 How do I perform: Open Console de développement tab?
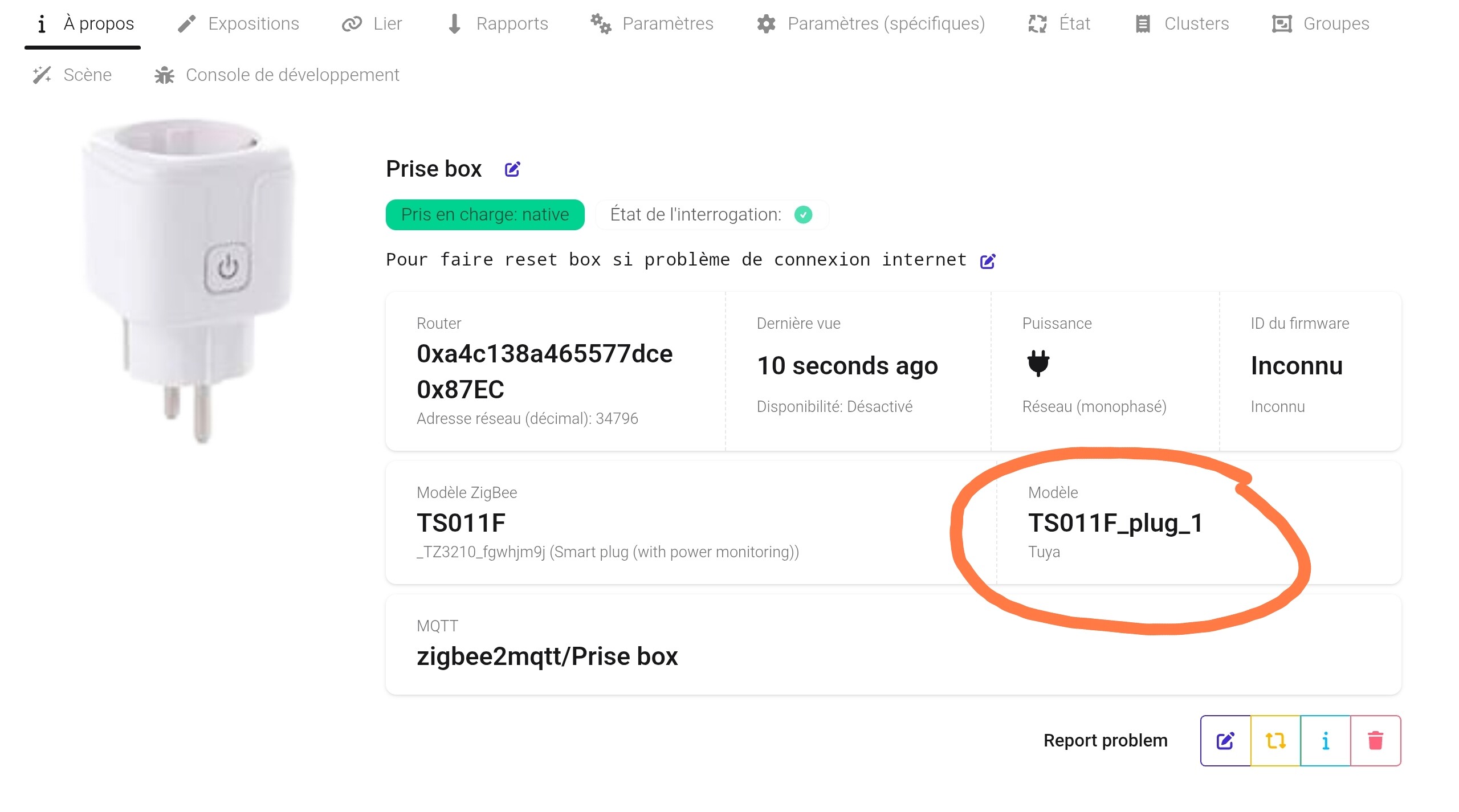[277, 75]
